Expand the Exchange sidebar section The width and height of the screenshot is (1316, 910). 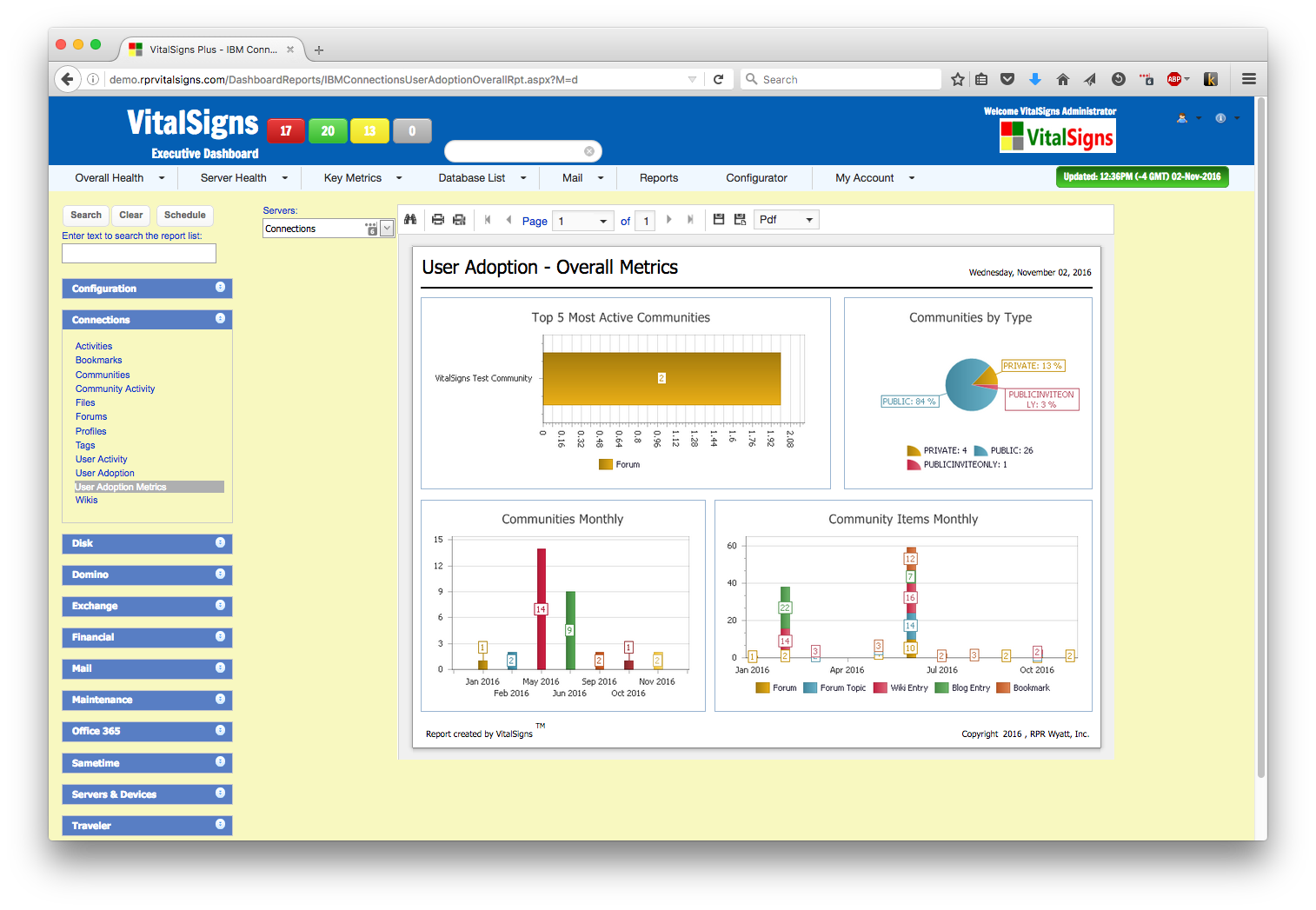[220, 605]
